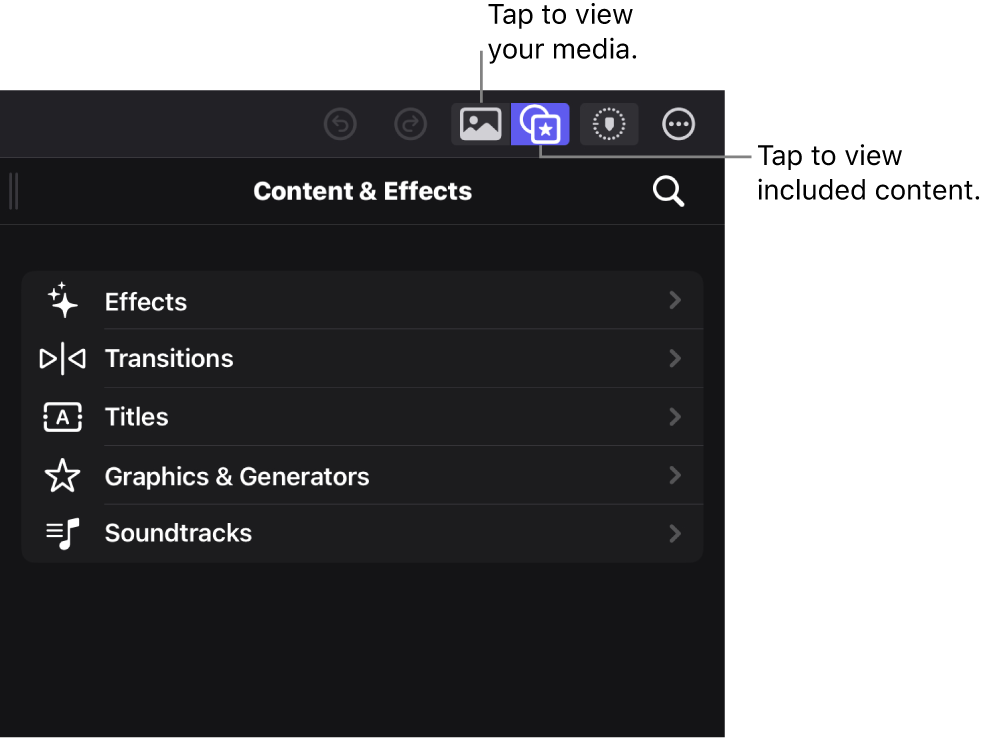Viewport: 1008px width, 740px height.
Task: Open the more options ellipsis menu
Action: click(x=678, y=124)
